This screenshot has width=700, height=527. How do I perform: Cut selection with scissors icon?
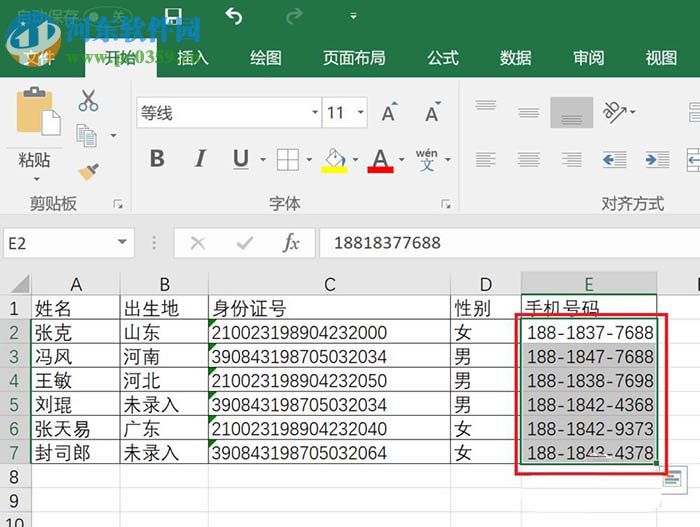(88, 100)
